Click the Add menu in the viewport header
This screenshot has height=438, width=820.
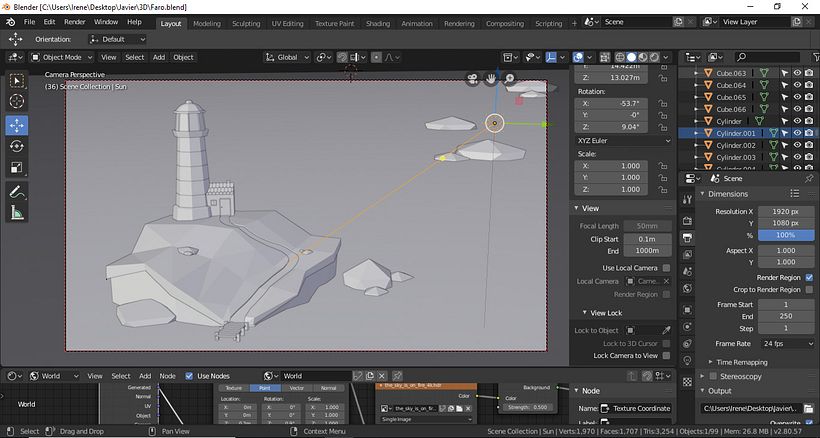click(x=158, y=57)
